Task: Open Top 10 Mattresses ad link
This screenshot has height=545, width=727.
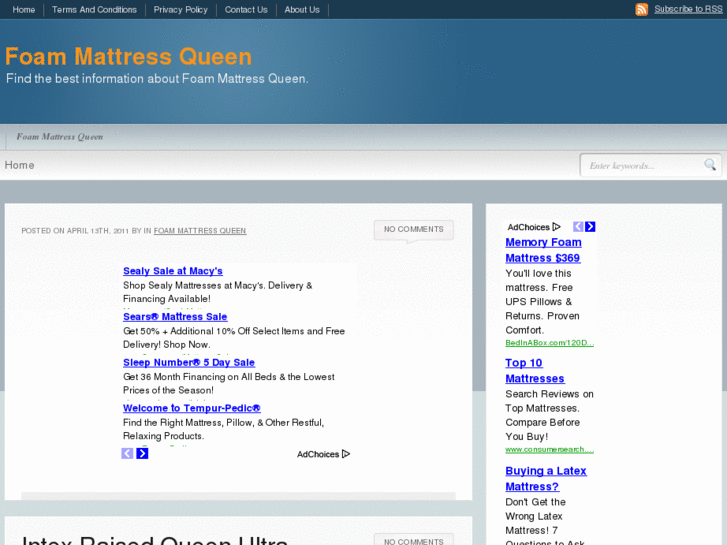Action: [x=535, y=371]
